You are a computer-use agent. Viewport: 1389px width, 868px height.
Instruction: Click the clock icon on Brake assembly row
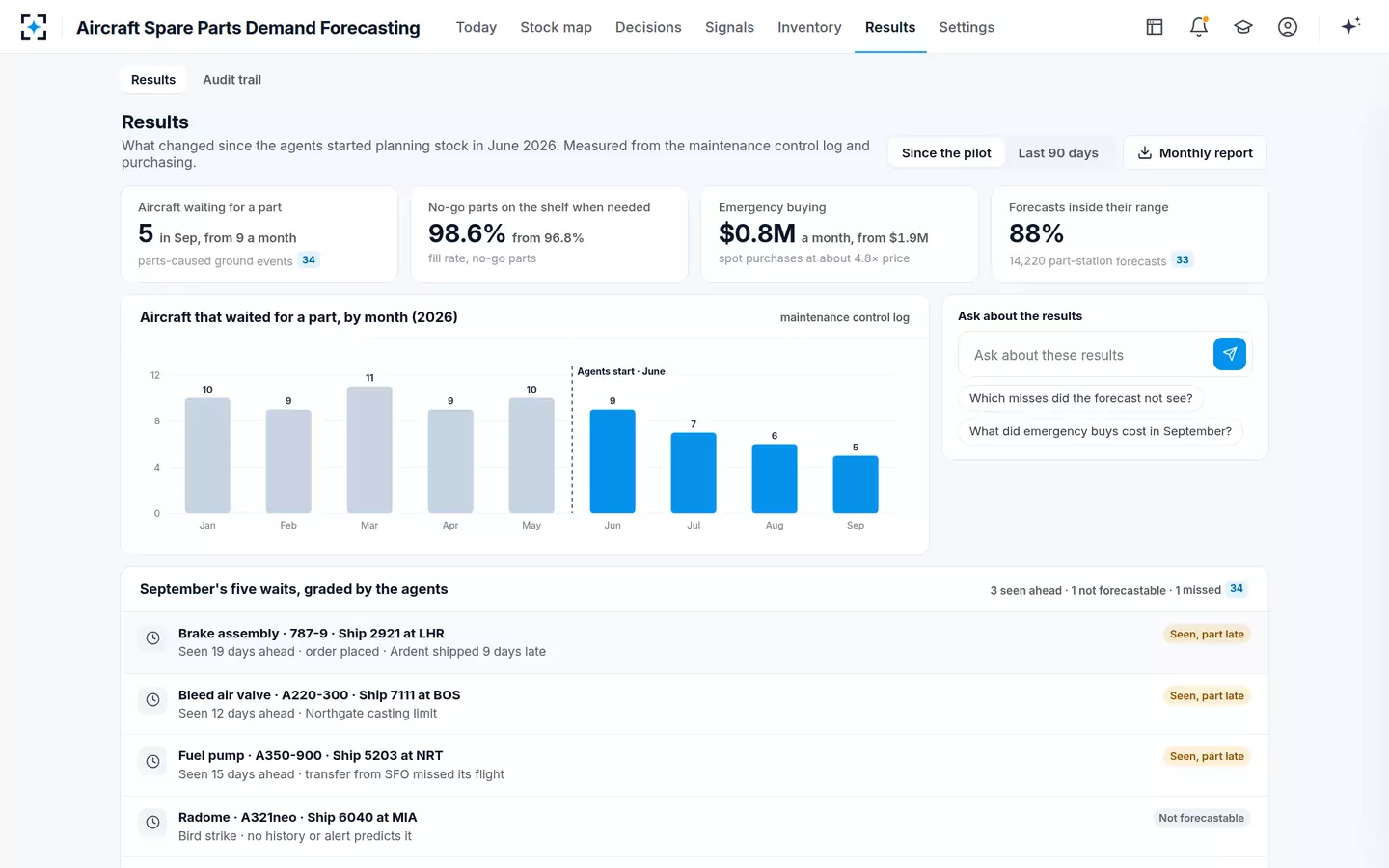pyautogui.click(x=152, y=637)
